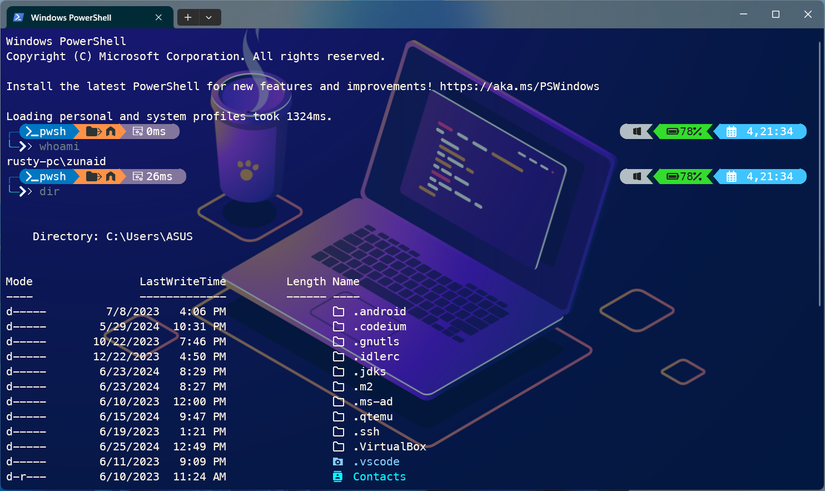Click the folder icon beside .m2
The image size is (825, 491).
338,386
